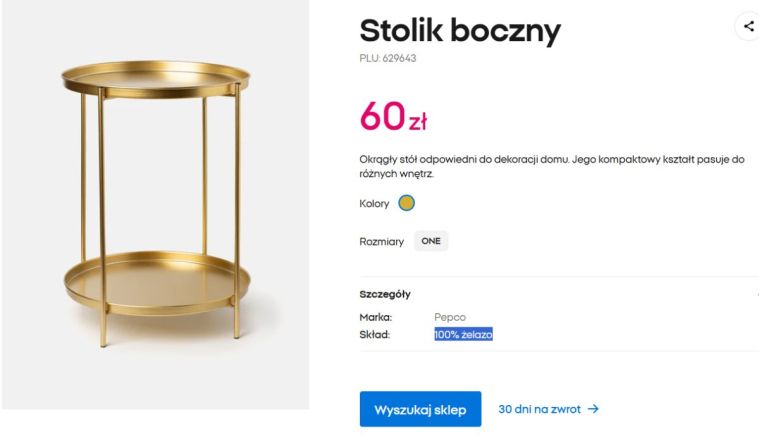Click the highlighted 100% żelazo text

tap(463, 334)
